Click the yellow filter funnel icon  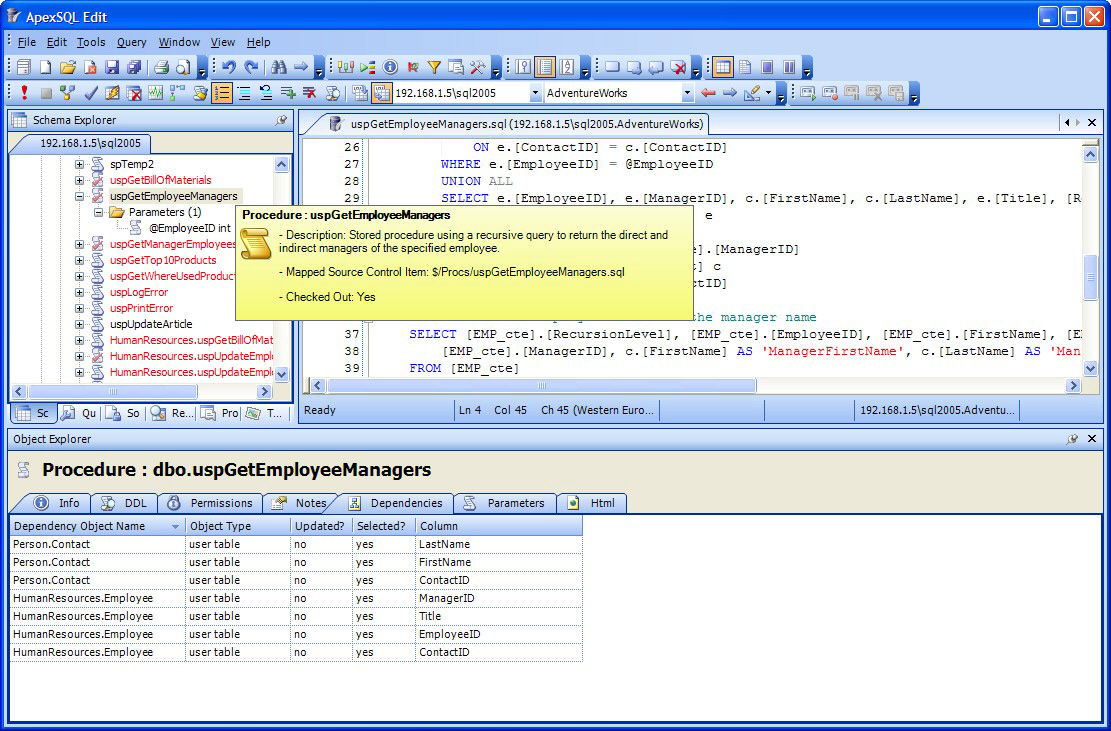click(434, 67)
